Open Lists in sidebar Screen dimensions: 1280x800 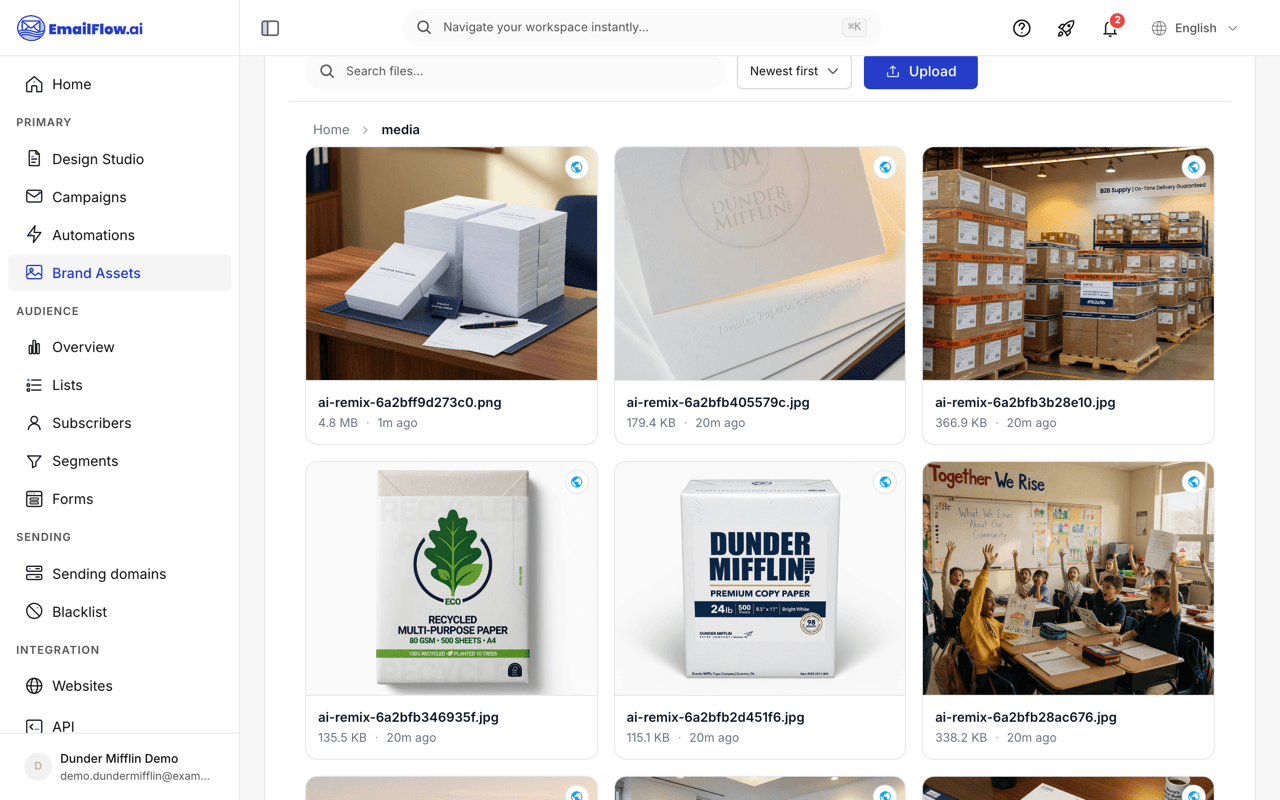(x=119, y=385)
